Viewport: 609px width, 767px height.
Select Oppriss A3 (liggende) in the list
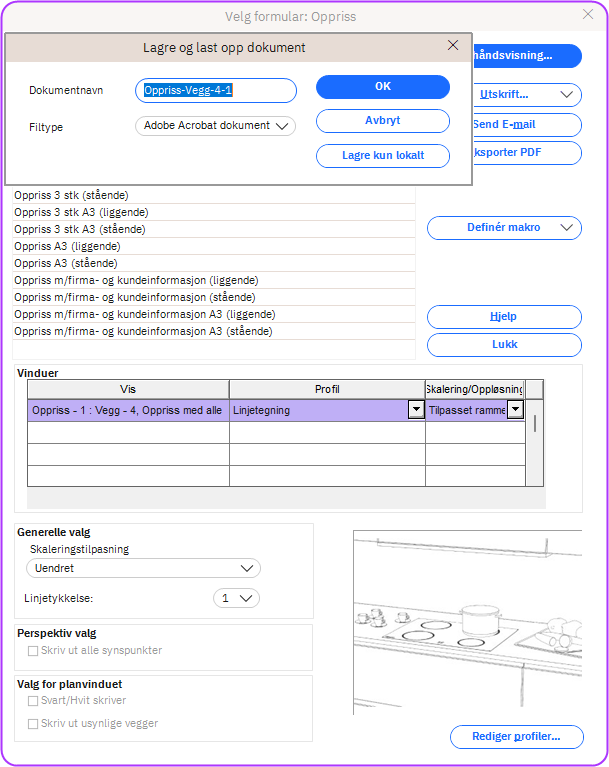tap(68, 246)
